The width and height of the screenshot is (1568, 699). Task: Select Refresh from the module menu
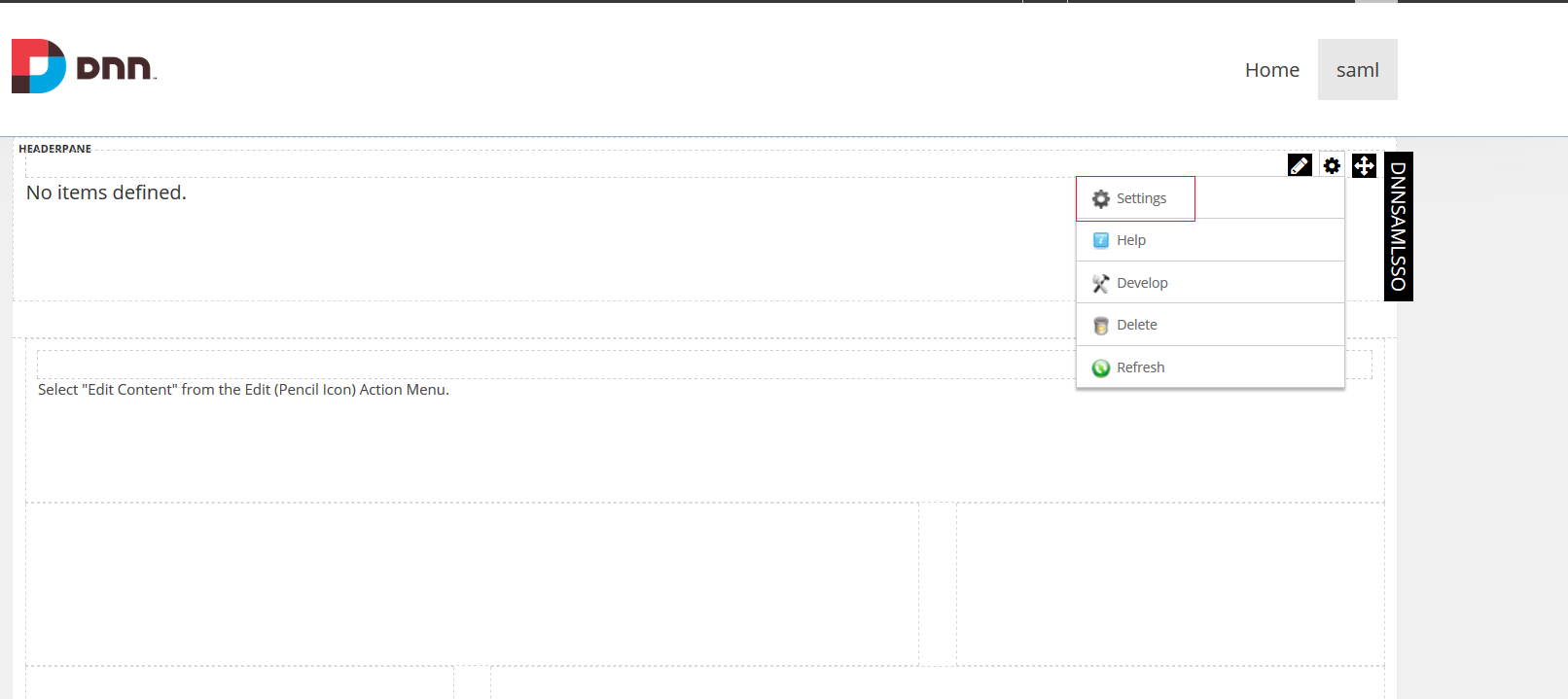click(x=1210, y=367)
